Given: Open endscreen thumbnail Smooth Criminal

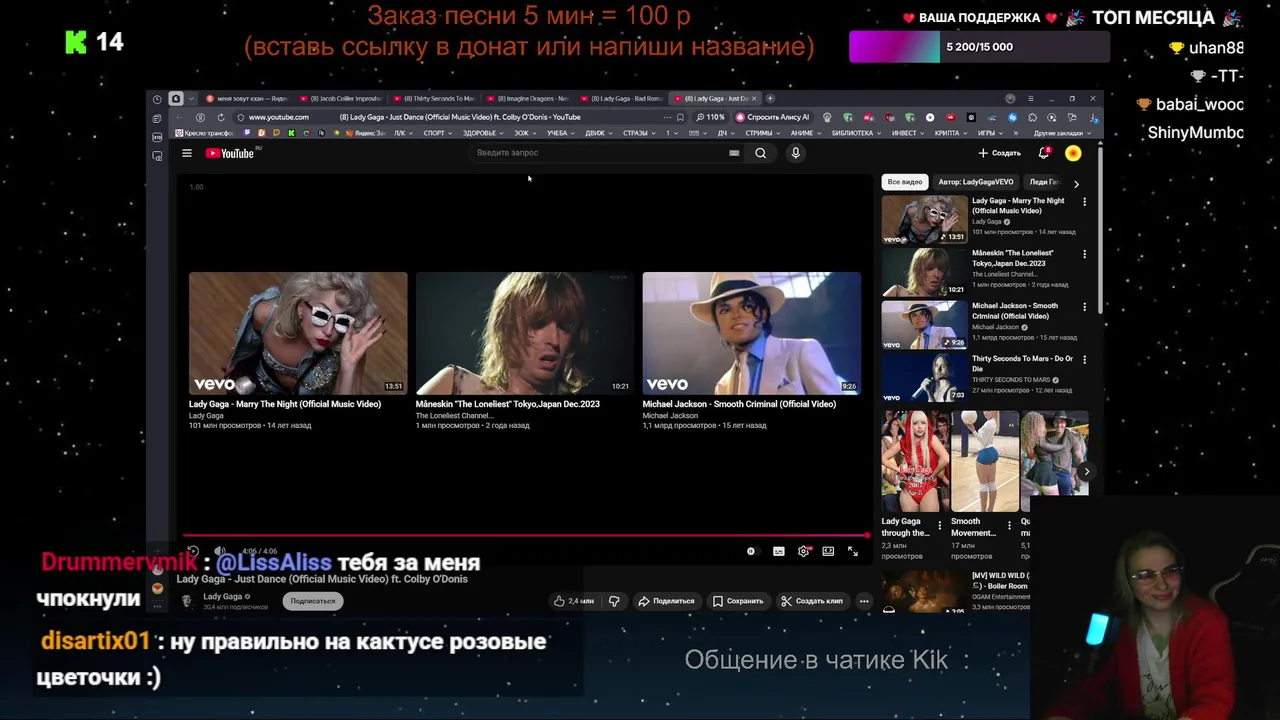Looking at the screenshot, I should [x=752, y=333].
